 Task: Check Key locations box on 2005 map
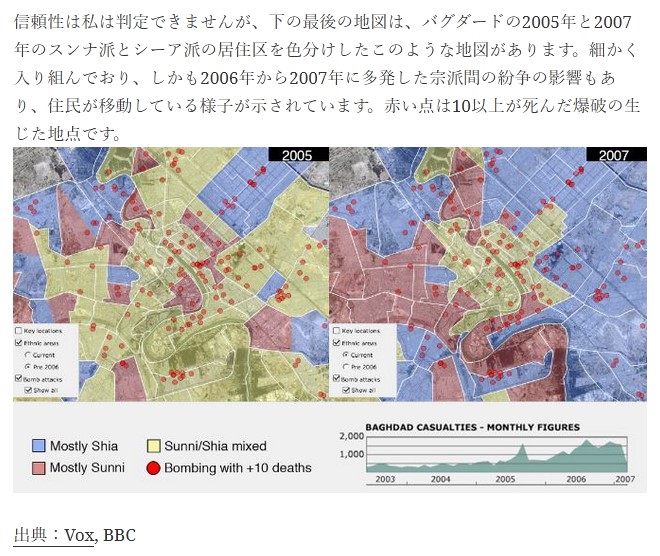coord(19,330)
